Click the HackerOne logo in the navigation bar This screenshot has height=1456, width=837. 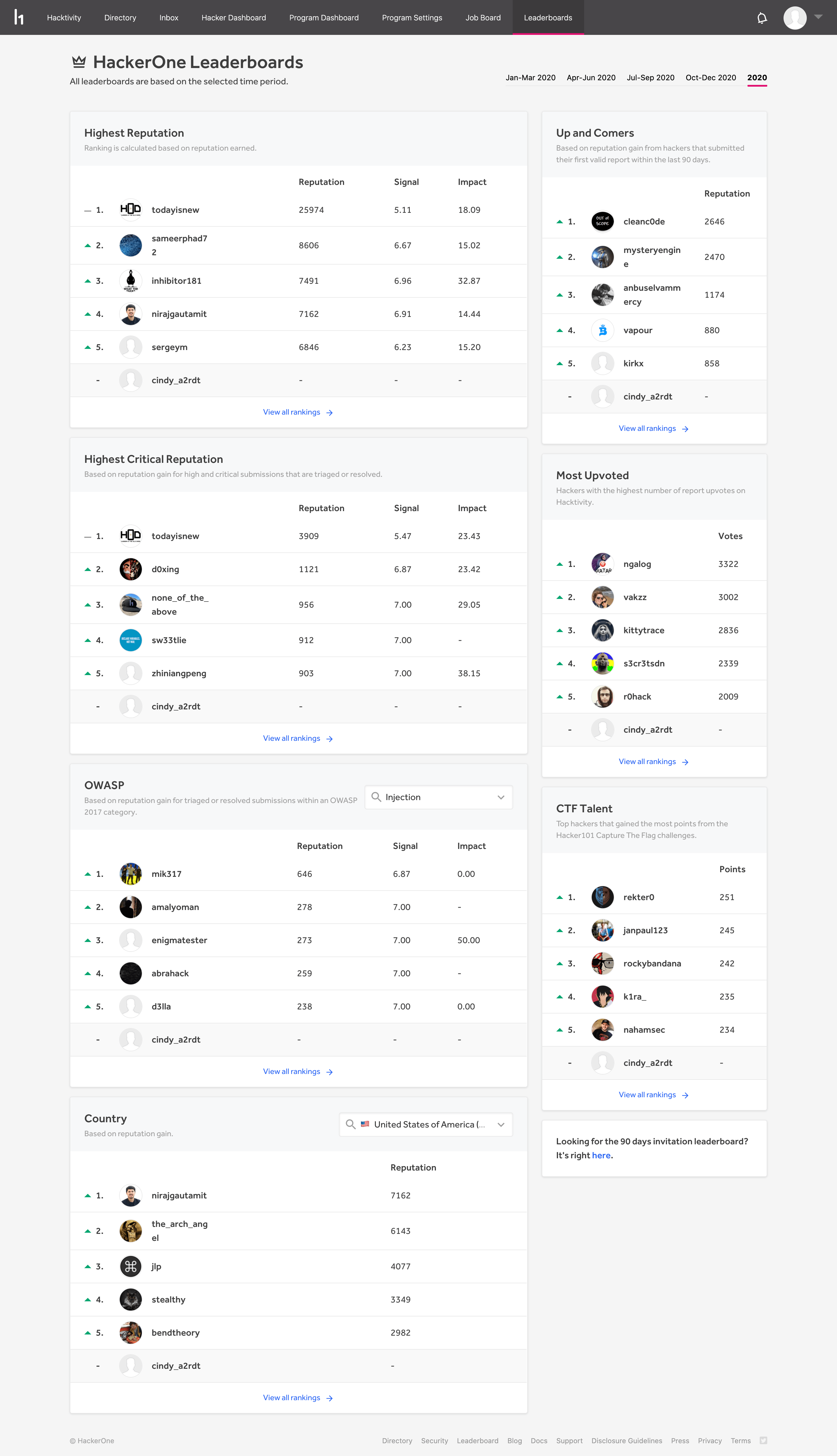[x=19, y=17]
